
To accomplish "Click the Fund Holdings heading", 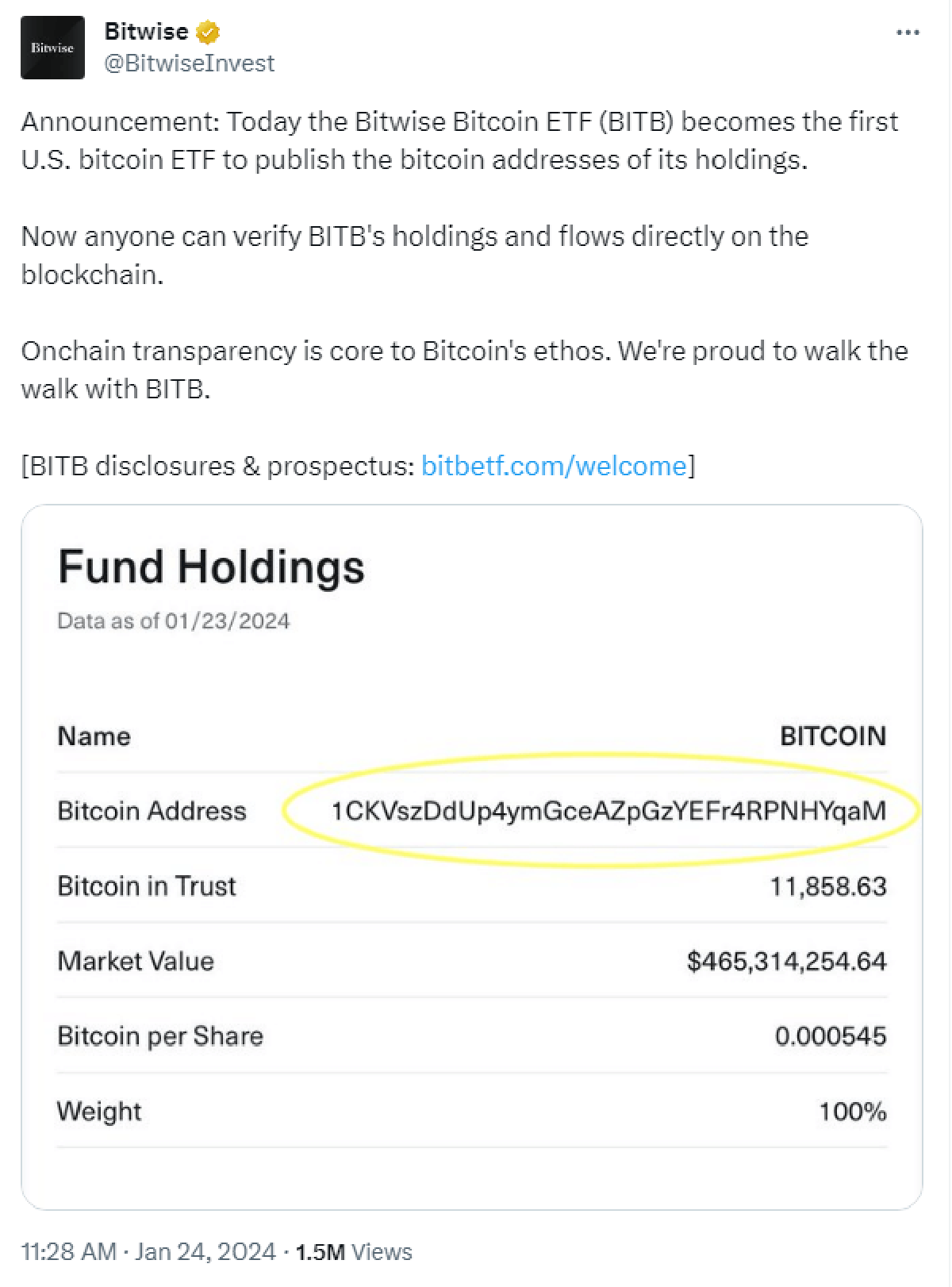I will (211, 565).
